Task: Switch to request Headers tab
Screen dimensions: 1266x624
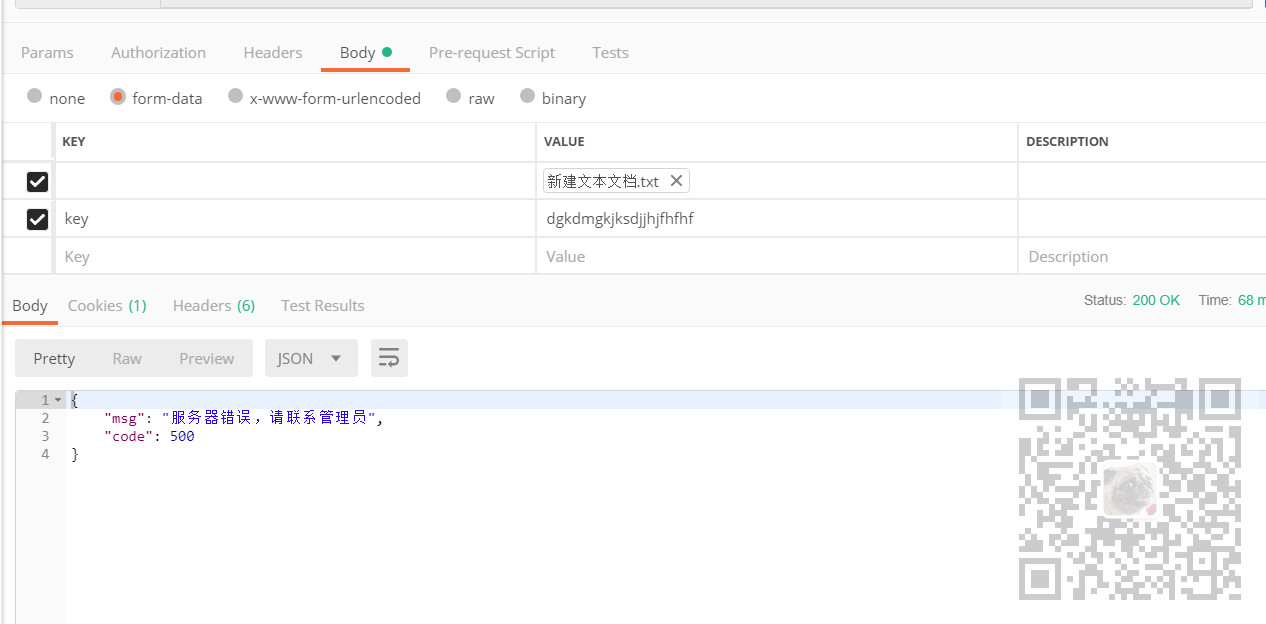Action: click(x=273, y=52)
